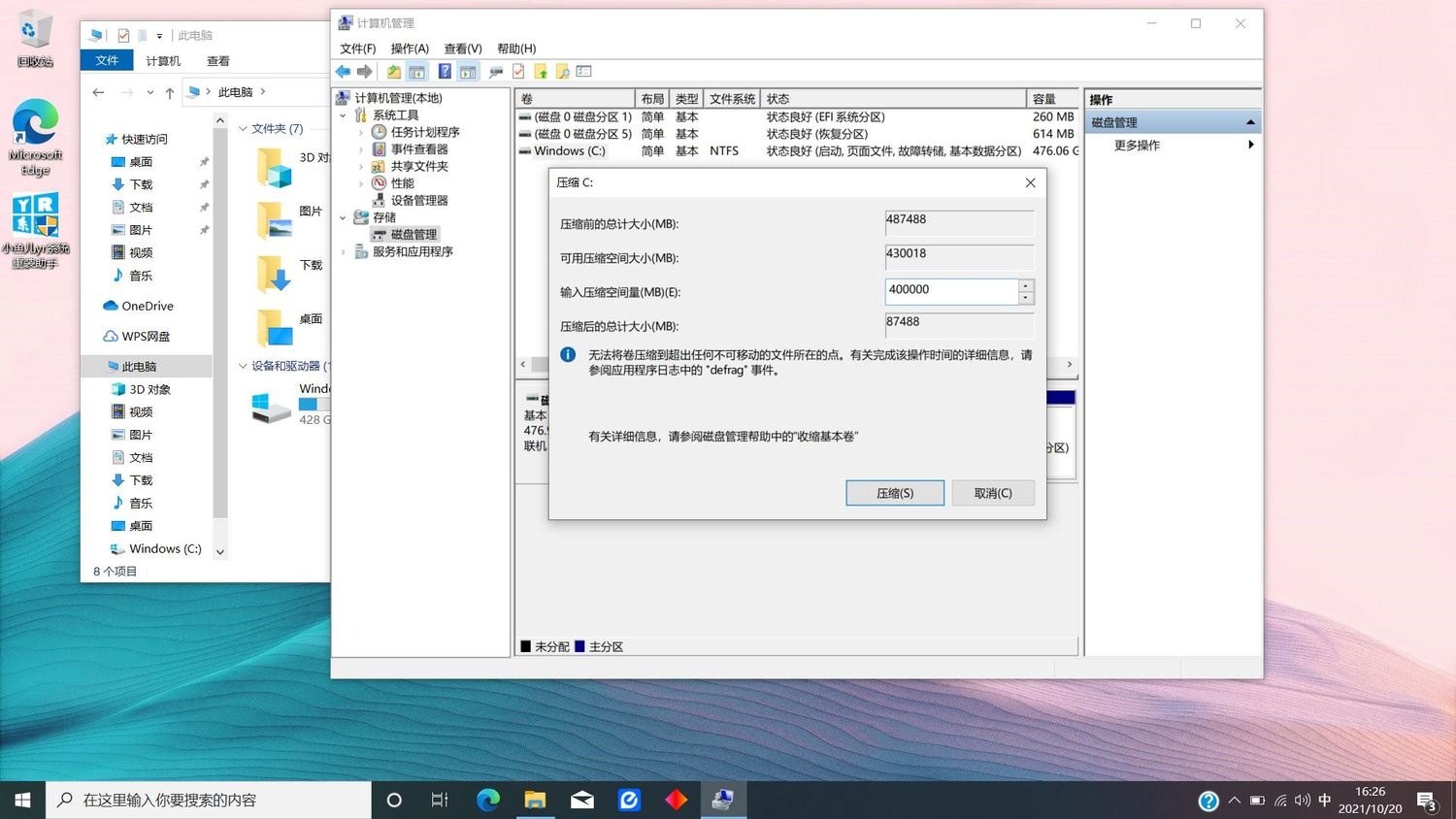Click the blue back arrow in Computer Management toolbar
Viewport: 1456px width, 819px height.
tap(343, 72)
